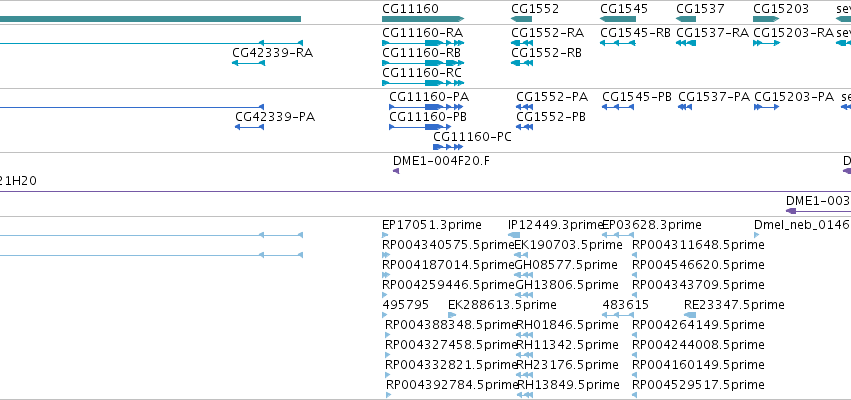Select RH11342.5prime feature
851x400 pixels.
coord(568,346)
